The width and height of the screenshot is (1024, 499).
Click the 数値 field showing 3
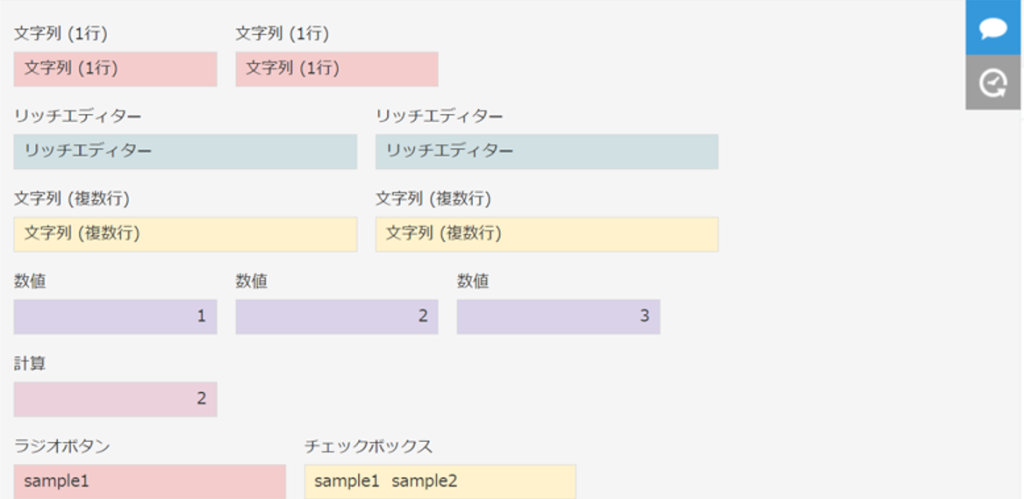coord(558,317)
